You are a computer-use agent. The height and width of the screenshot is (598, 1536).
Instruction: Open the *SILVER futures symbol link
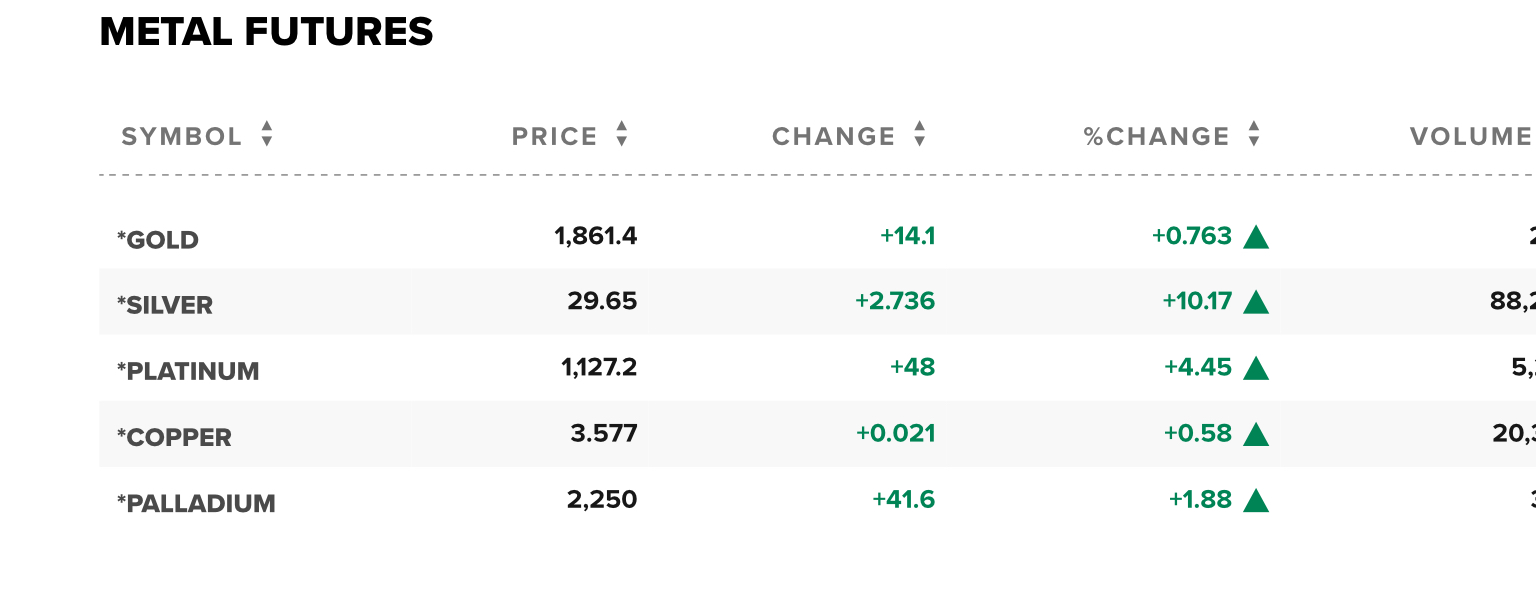pos(165,305)
